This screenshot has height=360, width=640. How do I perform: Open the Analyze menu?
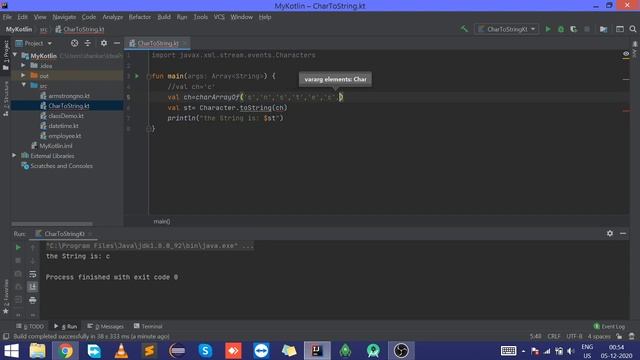[113, 17]
